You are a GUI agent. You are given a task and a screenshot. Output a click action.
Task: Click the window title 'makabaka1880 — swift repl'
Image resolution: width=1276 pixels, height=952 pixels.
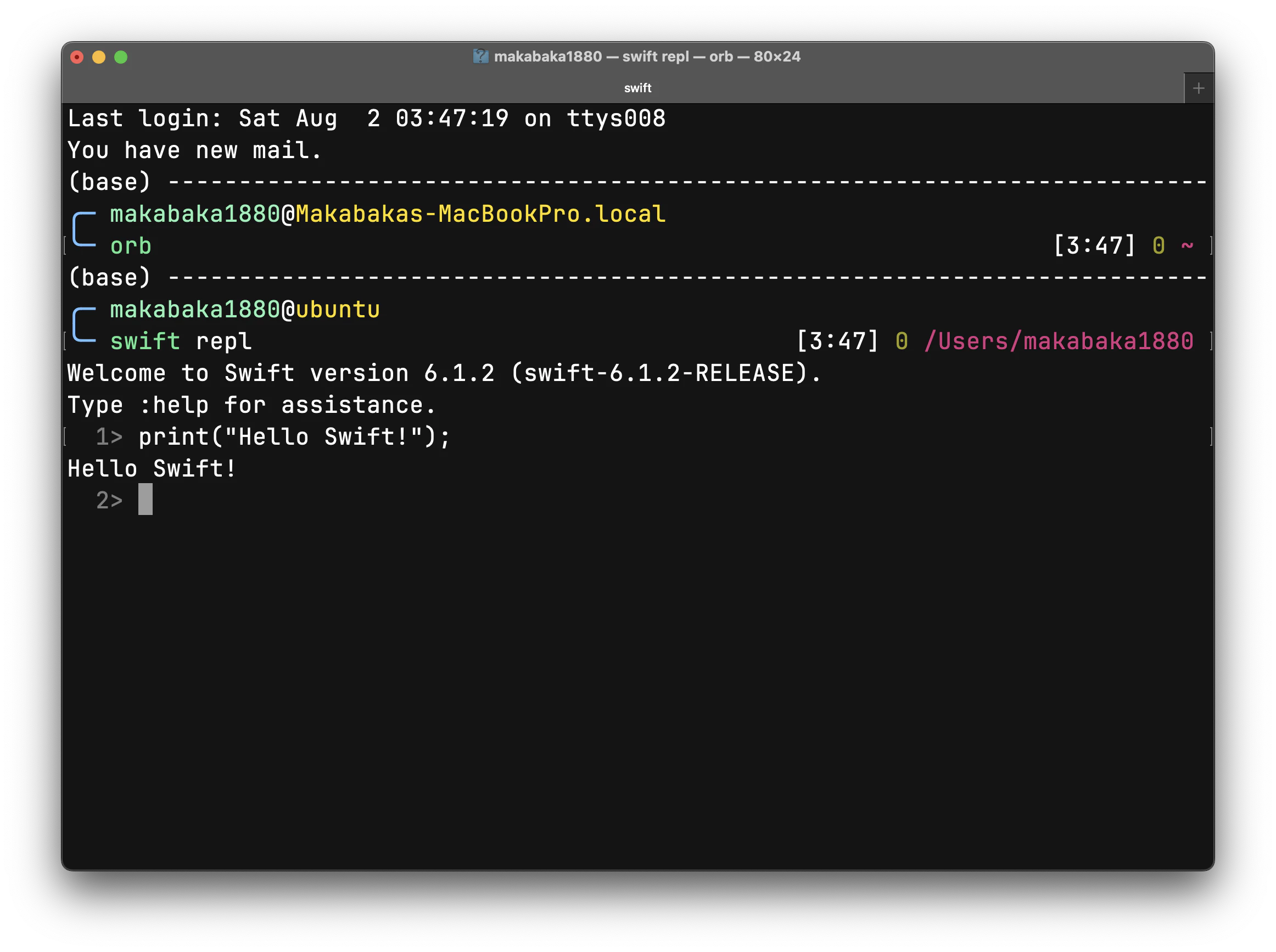pyautogui.click(x=591, y=57)
